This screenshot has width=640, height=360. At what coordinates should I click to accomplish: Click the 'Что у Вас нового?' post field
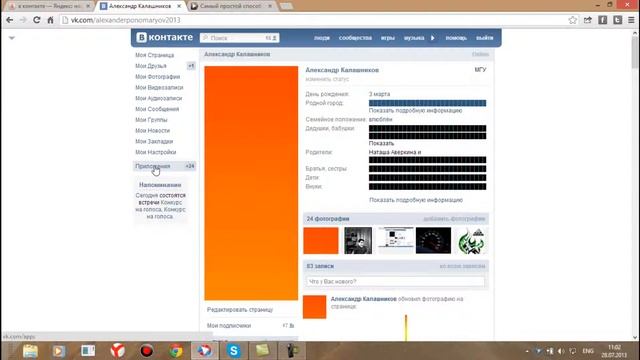coord(395,282)
